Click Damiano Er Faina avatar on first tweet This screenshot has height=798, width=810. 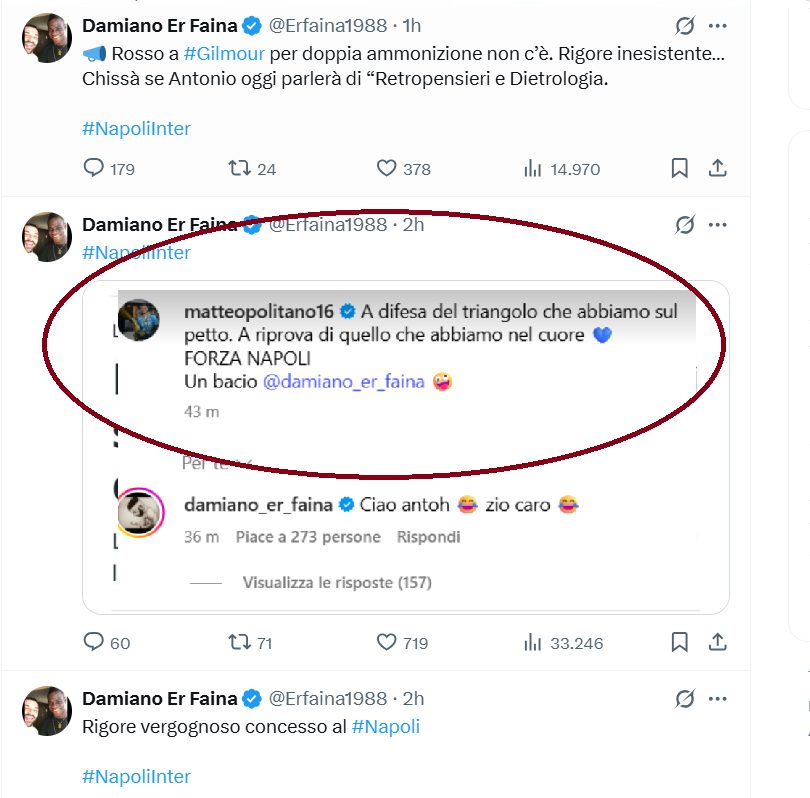[x=47, y=38]
